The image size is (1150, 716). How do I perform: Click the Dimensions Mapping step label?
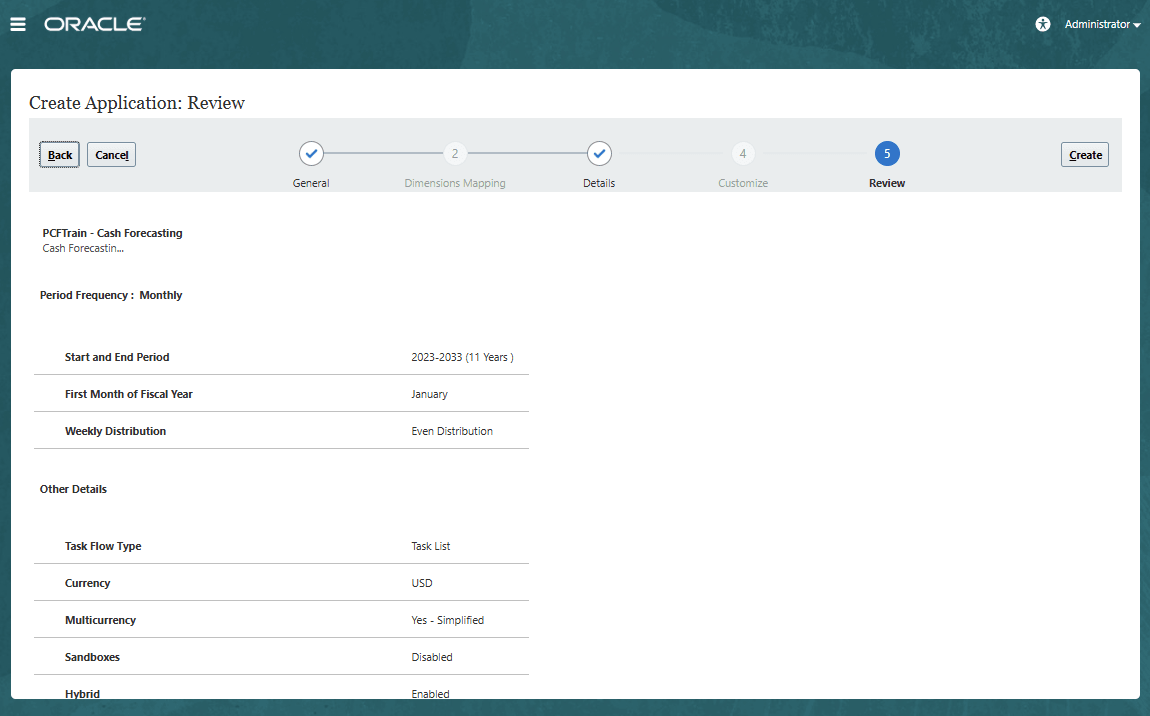[455, 183]
